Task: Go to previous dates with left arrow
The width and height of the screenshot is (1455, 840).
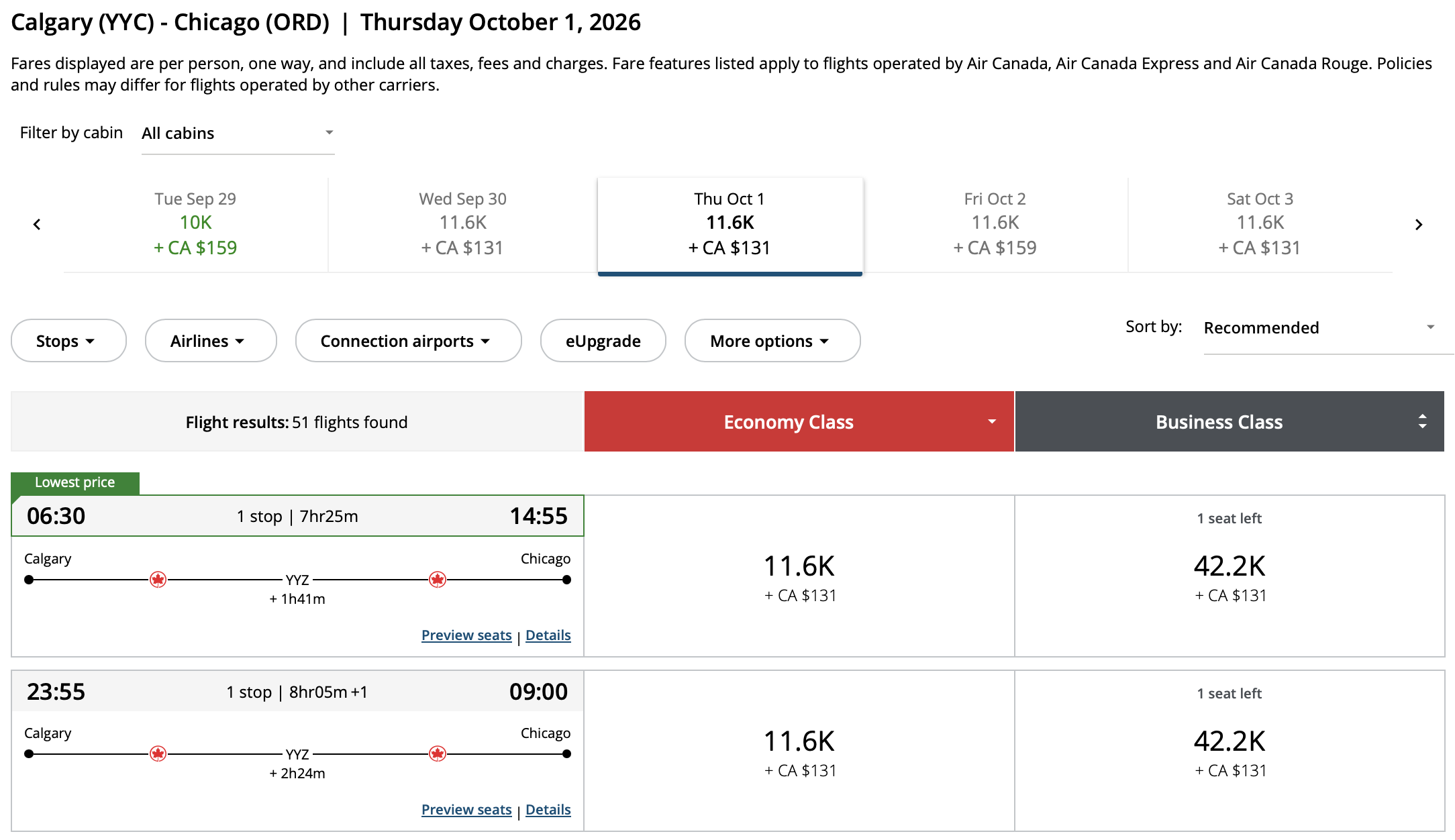Action: coord(37,225)
